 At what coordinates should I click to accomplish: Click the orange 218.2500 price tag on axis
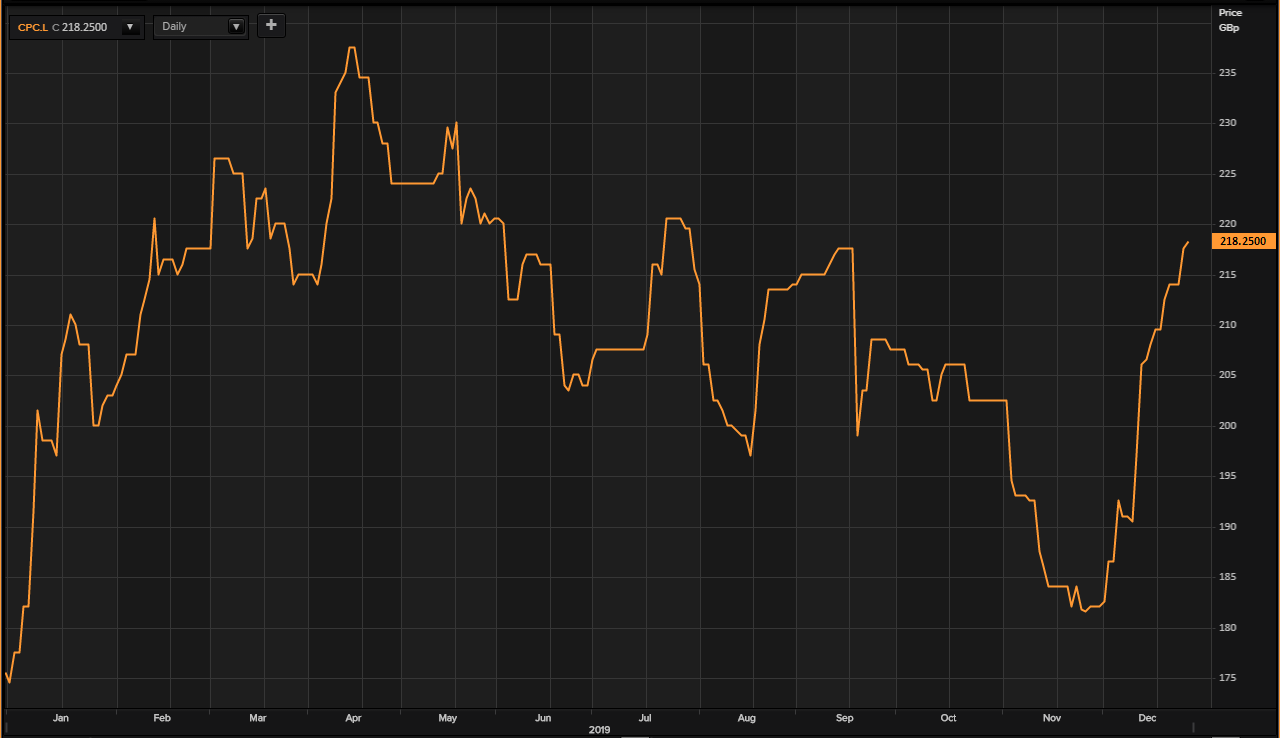click(x=1243, y=241)
